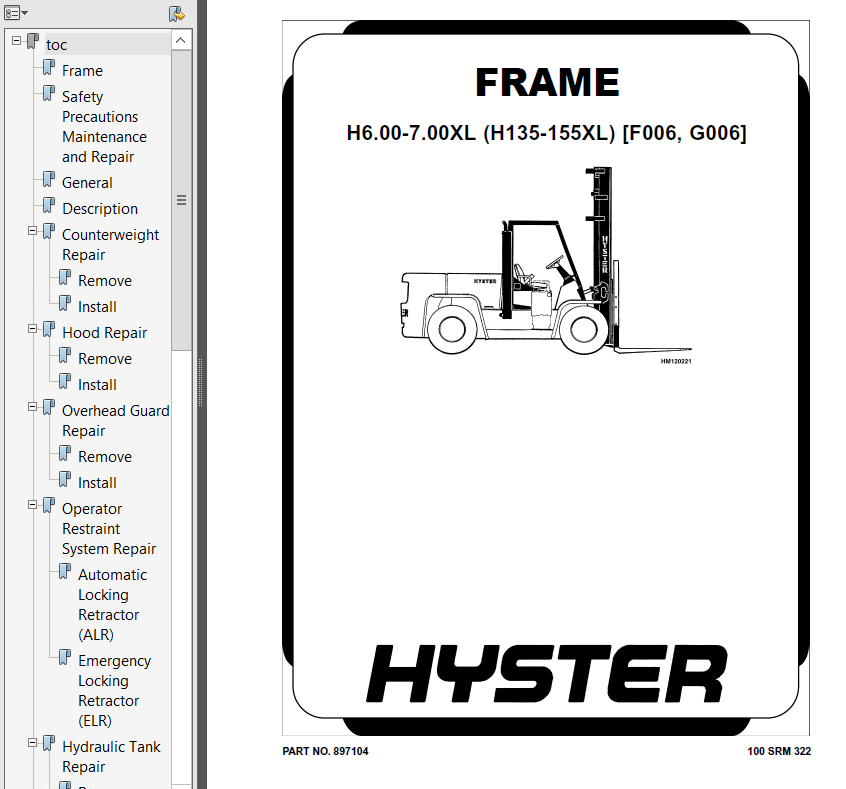Go to Emergency Locking Retractor (ELR) bookmark

point(114,691)
